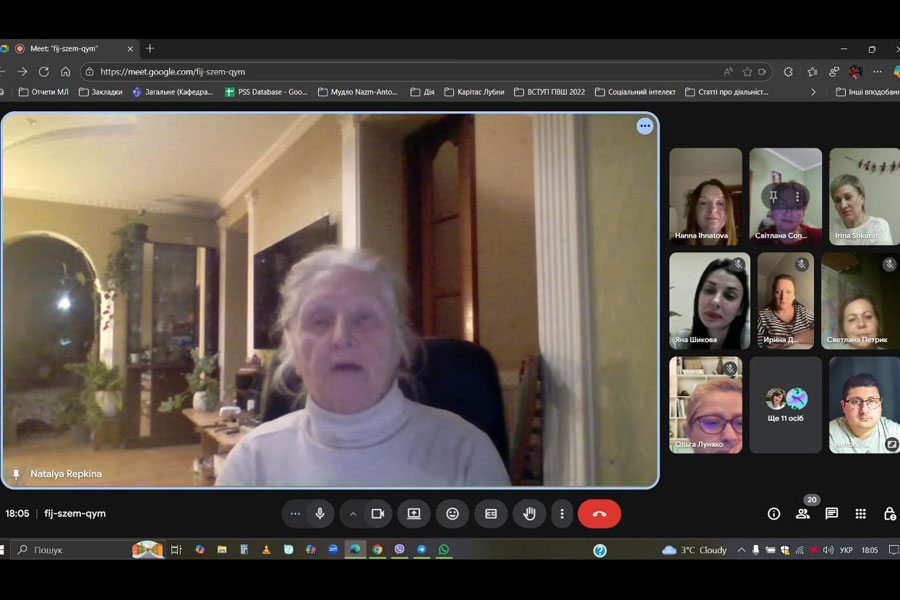Image resolution: width=900 pixels, height=600 pixels.
Task: Go forward in the browser
Action: [22, 72]
